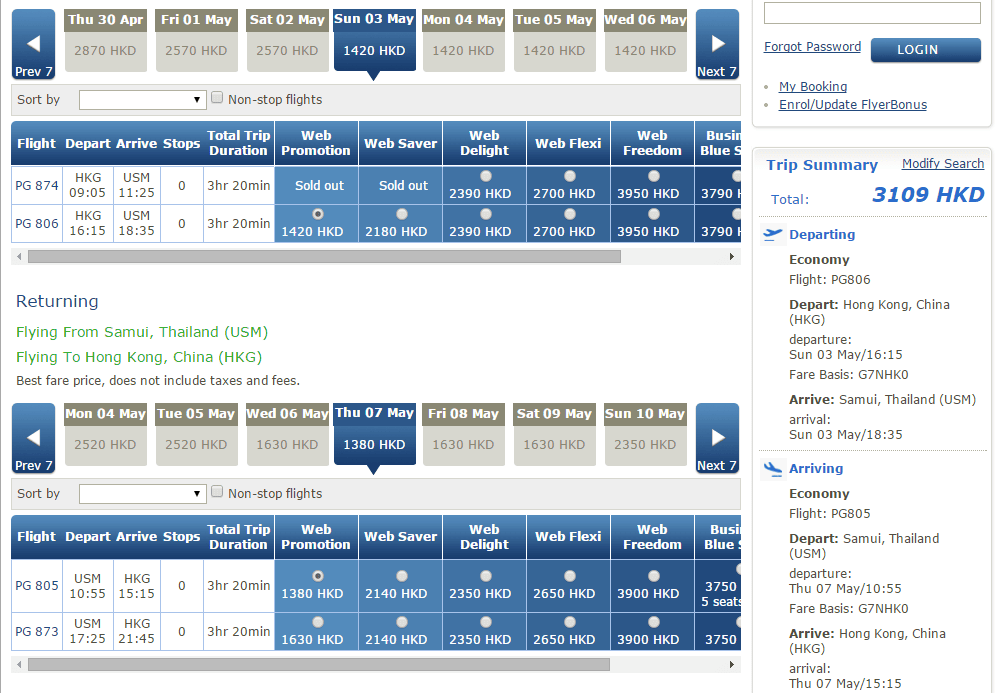Click the LOGIN button
This screenshot has height=693, width=1000.
pyautogui.click(x=925, y=50)
